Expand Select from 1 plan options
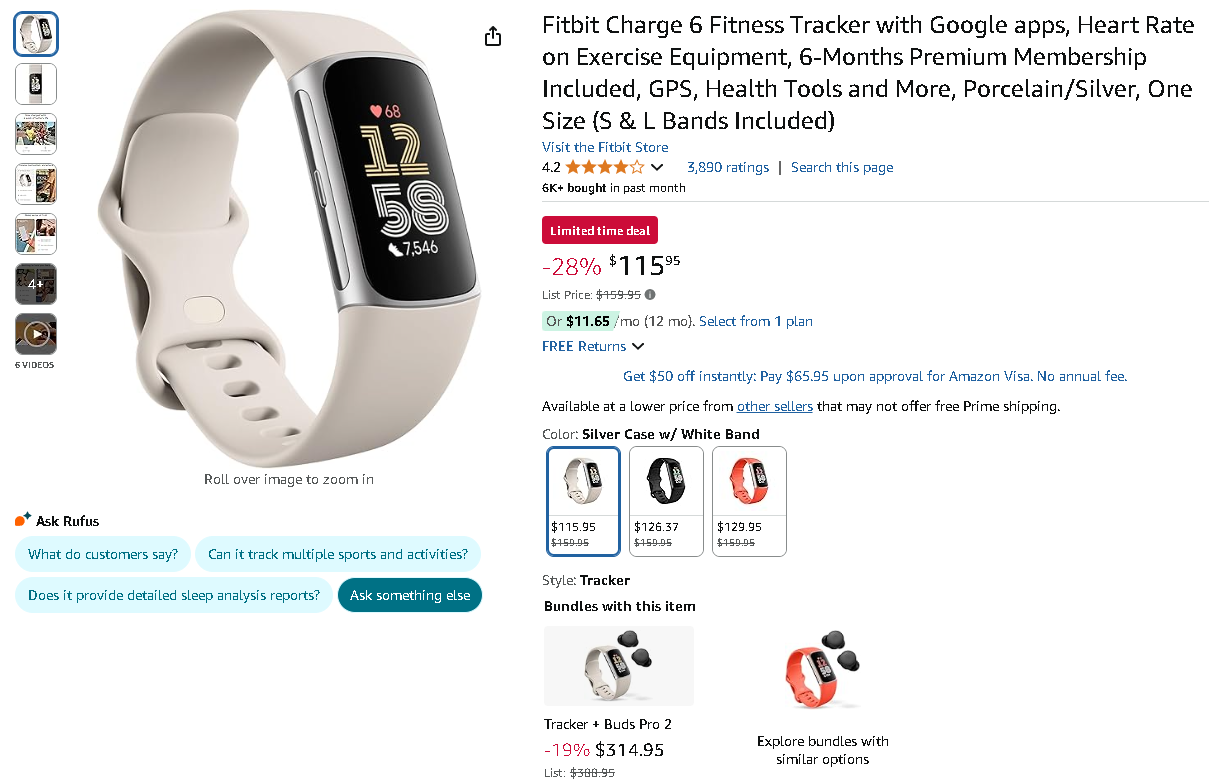 tap(754, 320)
